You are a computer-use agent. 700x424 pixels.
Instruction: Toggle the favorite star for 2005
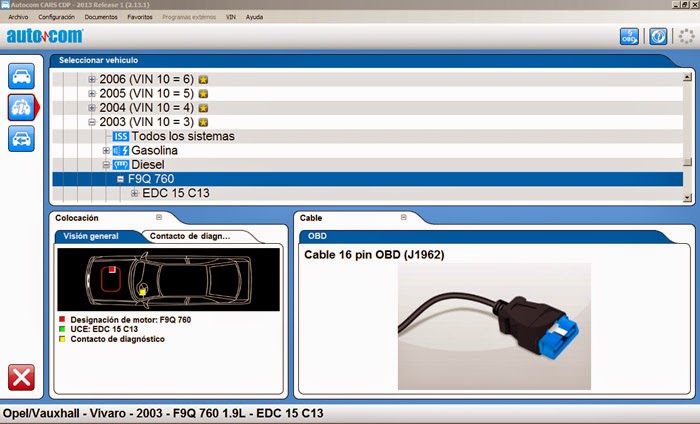pyautogui.click(x=203, y=94)
